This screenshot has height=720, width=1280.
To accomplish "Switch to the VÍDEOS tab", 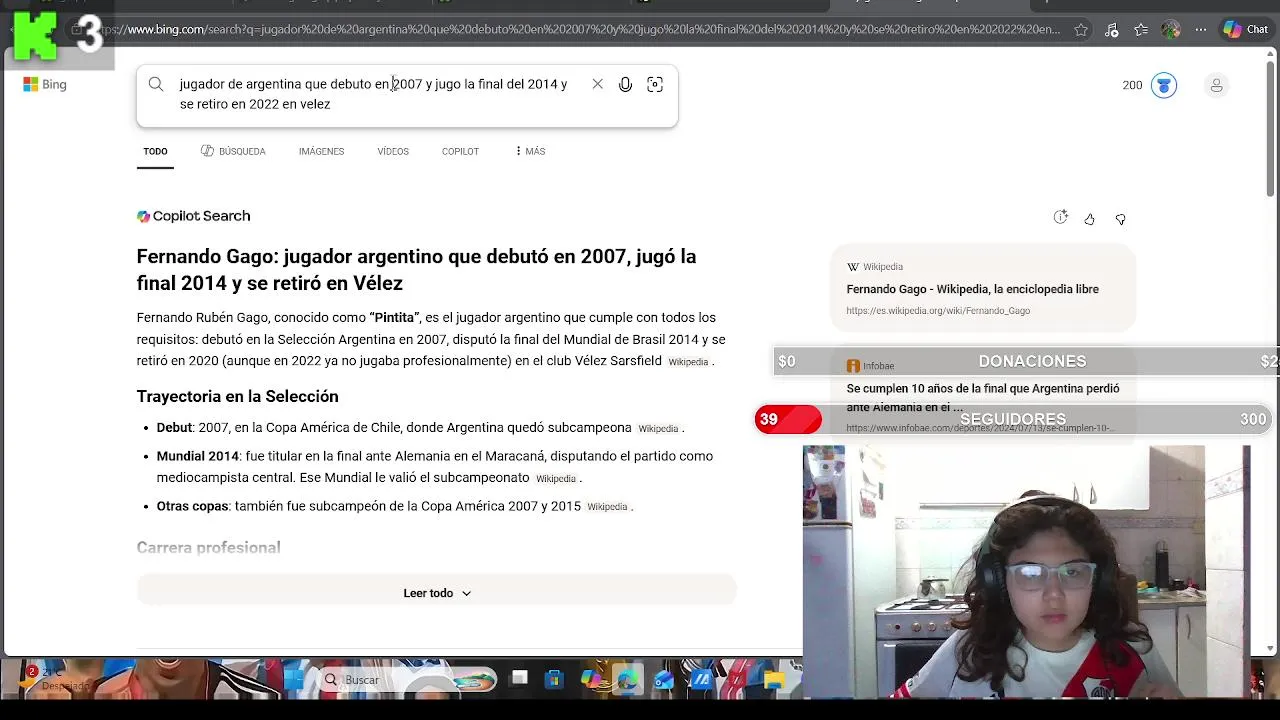I will pos(393,151).
